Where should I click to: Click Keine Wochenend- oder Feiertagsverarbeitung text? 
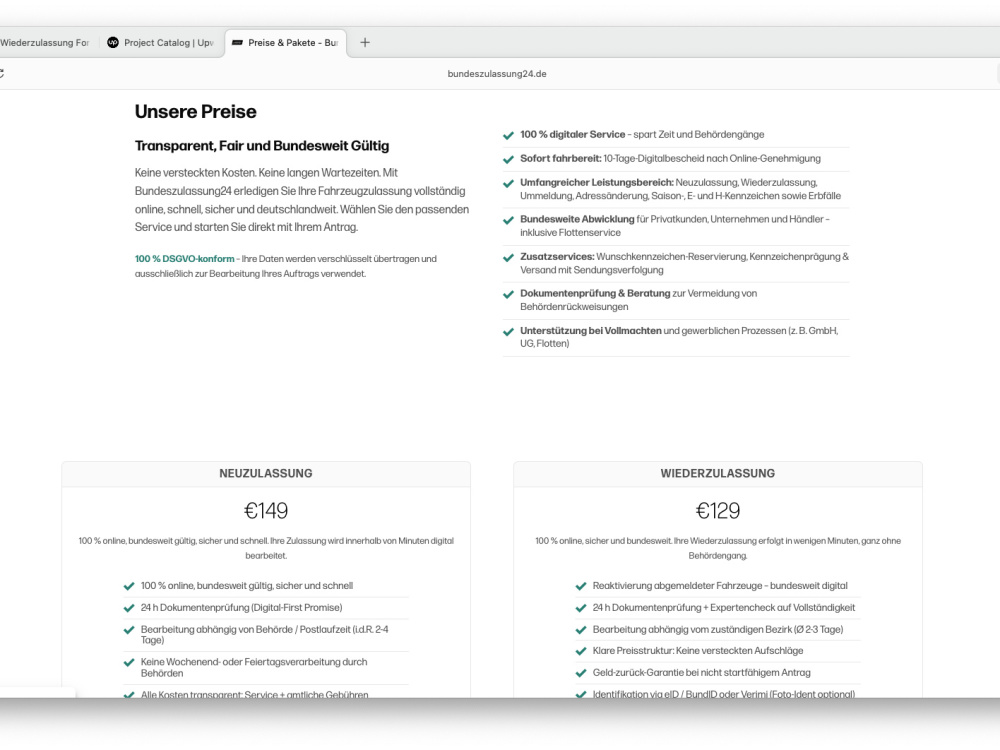254,668
